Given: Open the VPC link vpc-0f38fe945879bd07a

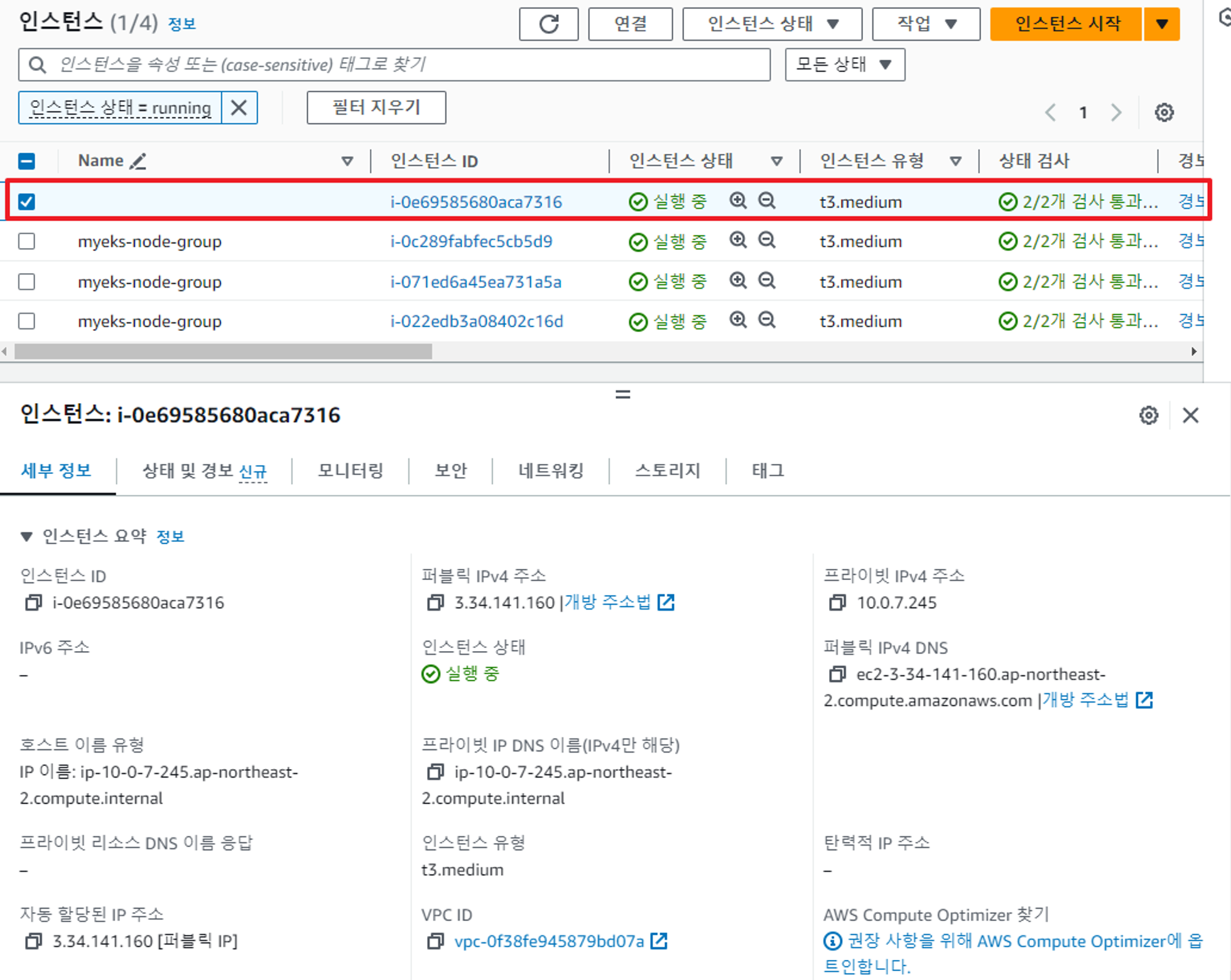Looking at the screenshot, I should pyautogui.click(x=549, y=941).
